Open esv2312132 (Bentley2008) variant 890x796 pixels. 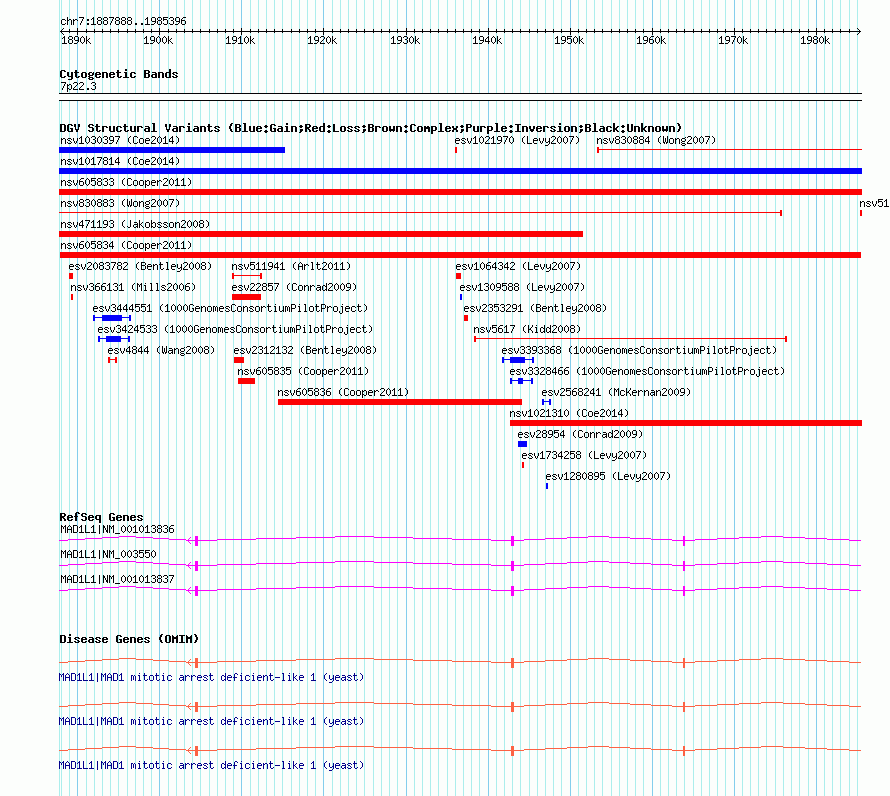[305, 350]
